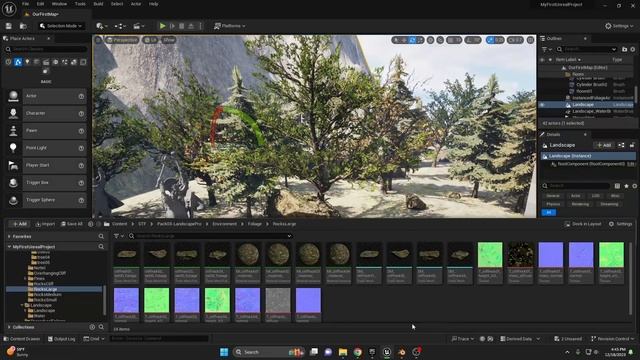This screenshot has width=640, height=360.
Task: Open the Selection Mode dropdown
Action: [x=61, y=26]
